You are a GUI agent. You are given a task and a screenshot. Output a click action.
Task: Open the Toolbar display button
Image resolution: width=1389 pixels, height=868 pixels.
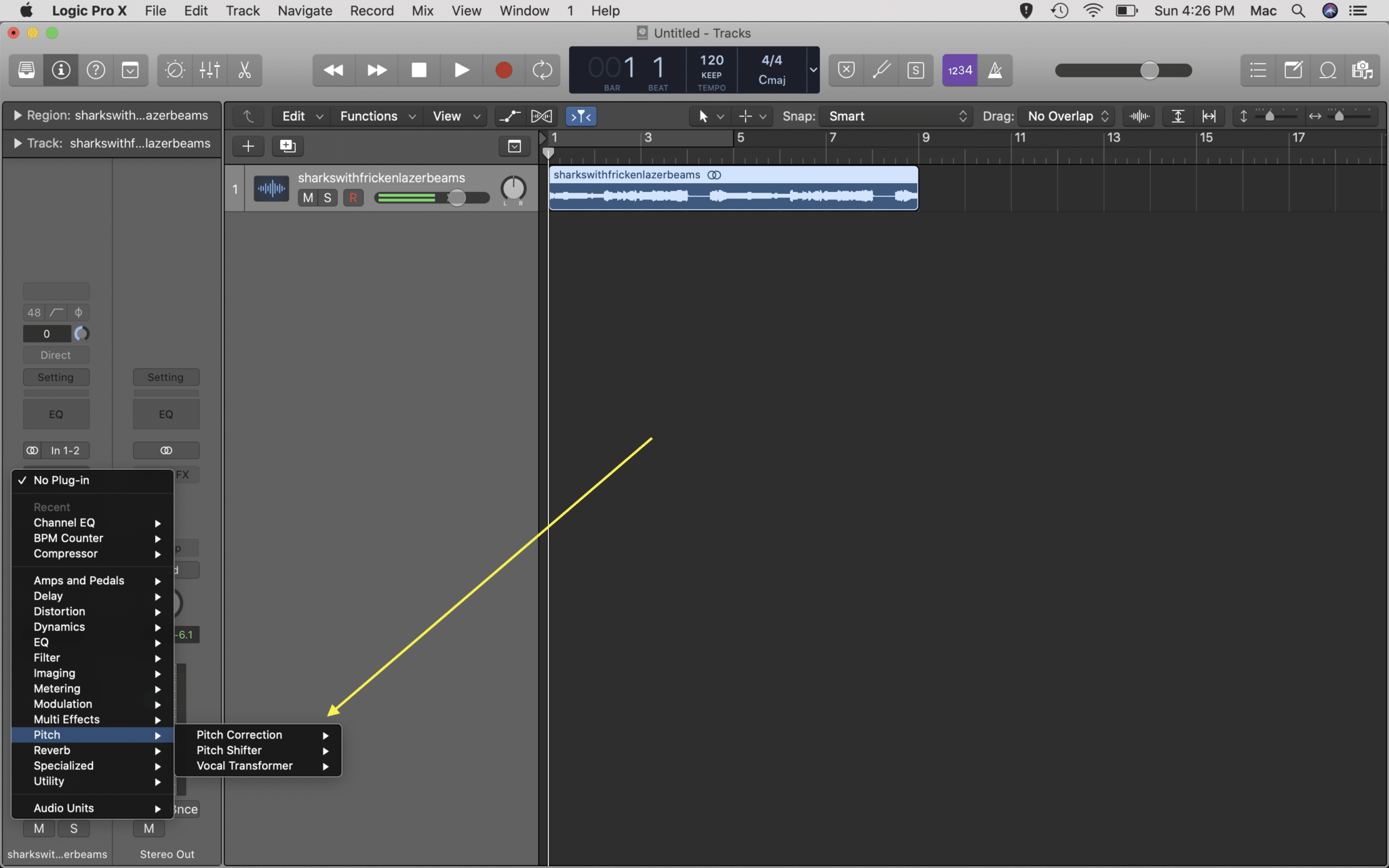(130, 70)
